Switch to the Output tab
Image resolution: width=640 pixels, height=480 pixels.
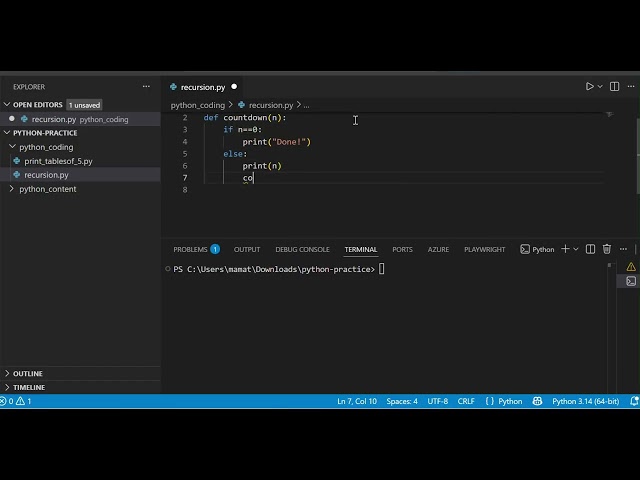[x=247, y=249]
